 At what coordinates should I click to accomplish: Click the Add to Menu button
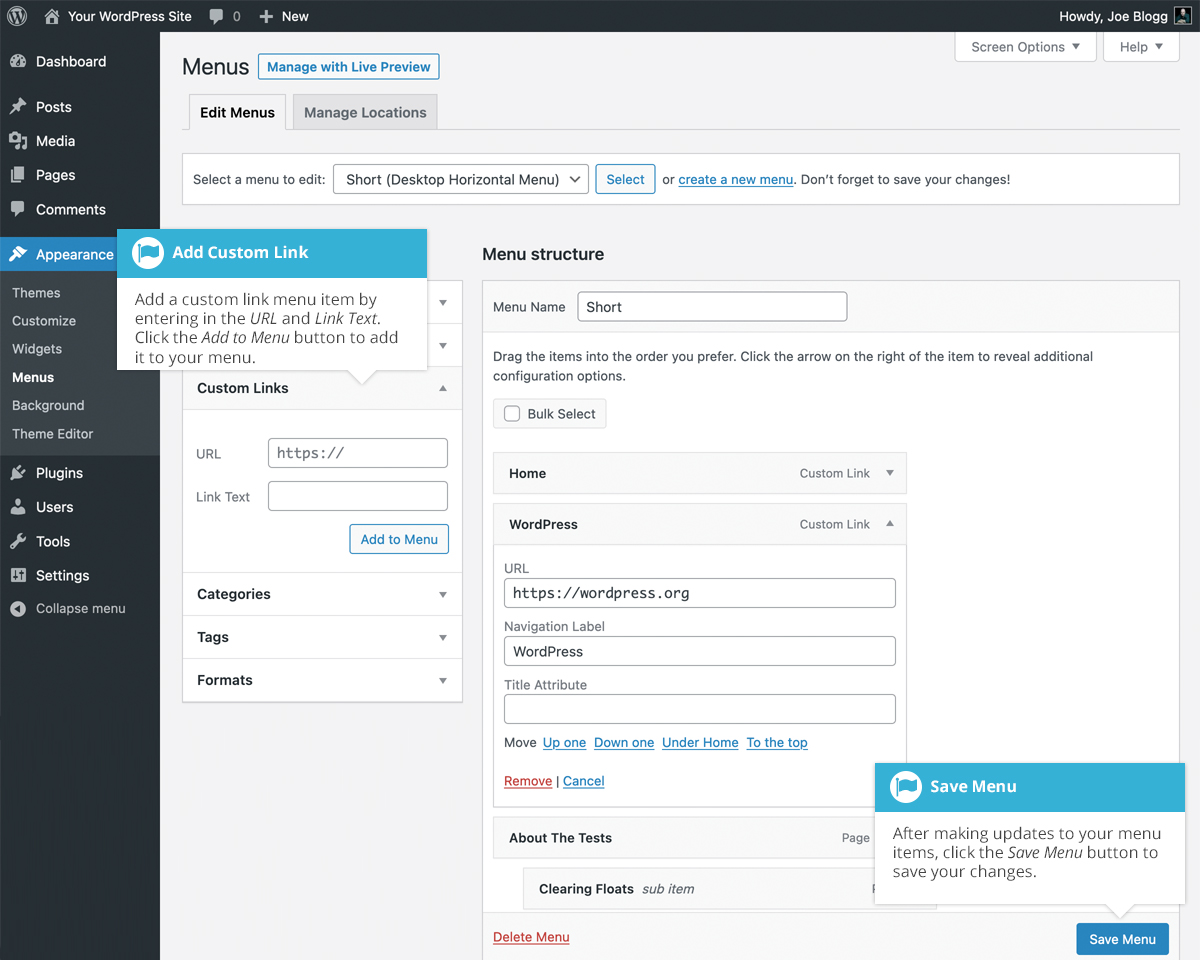click(x=399, y=539)
